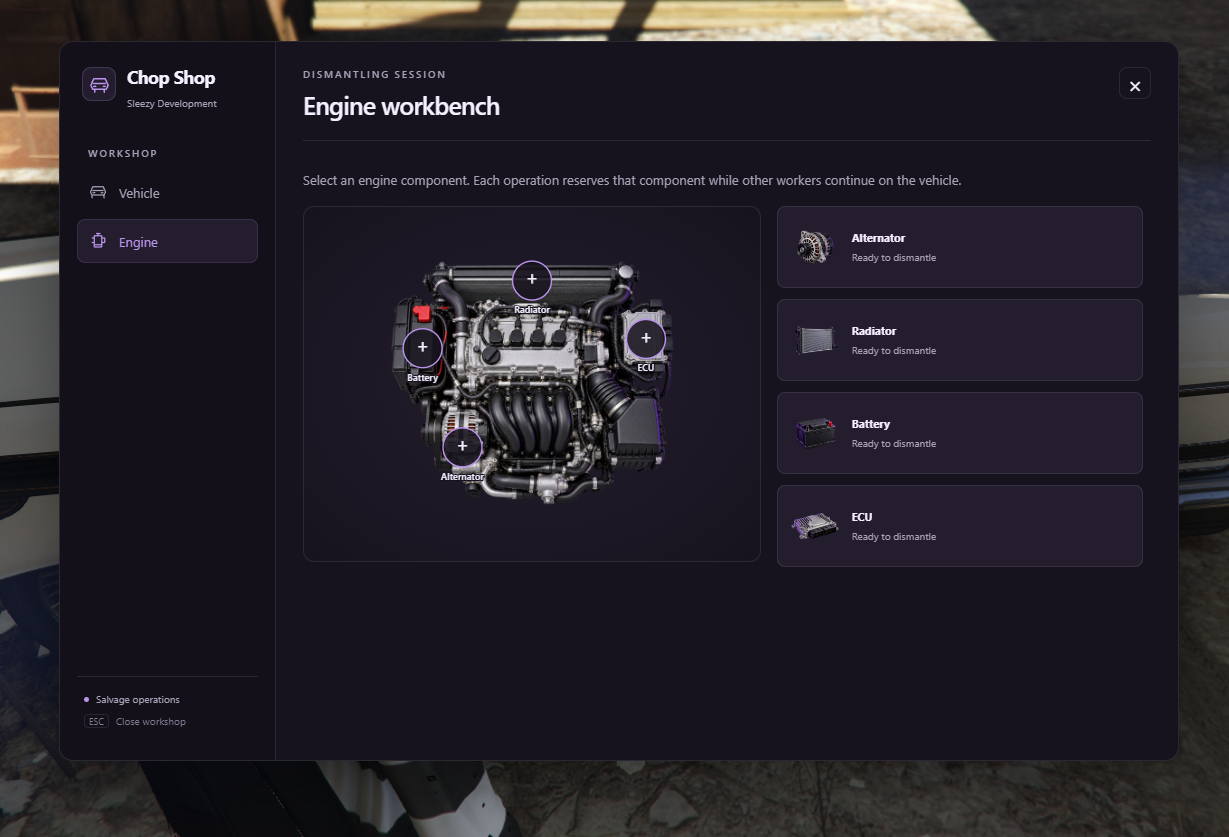
Task: Close the workshop with the X button
Action: pyautogui.click(x=1135, y=84)
